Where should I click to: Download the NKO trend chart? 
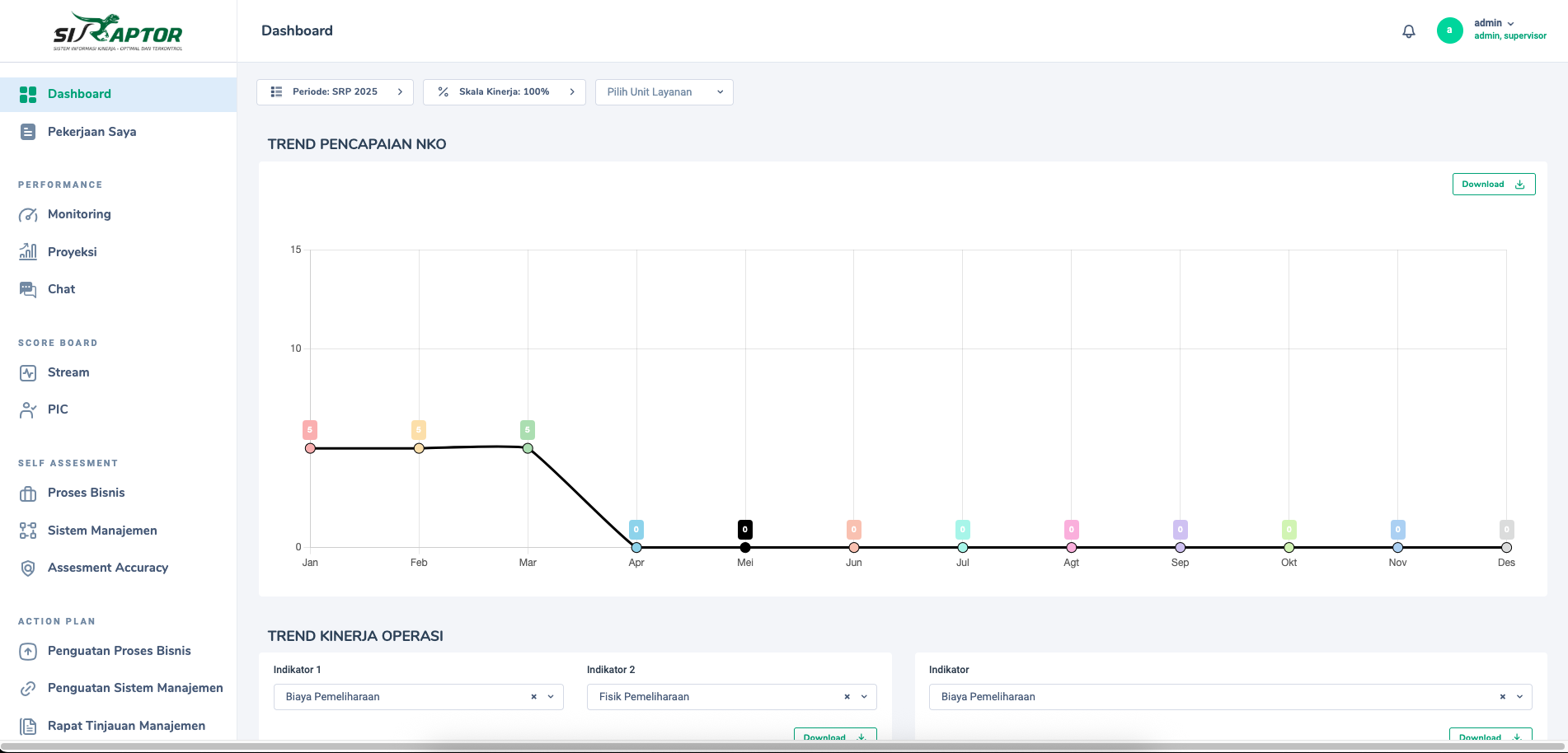tap(1494, 185)
